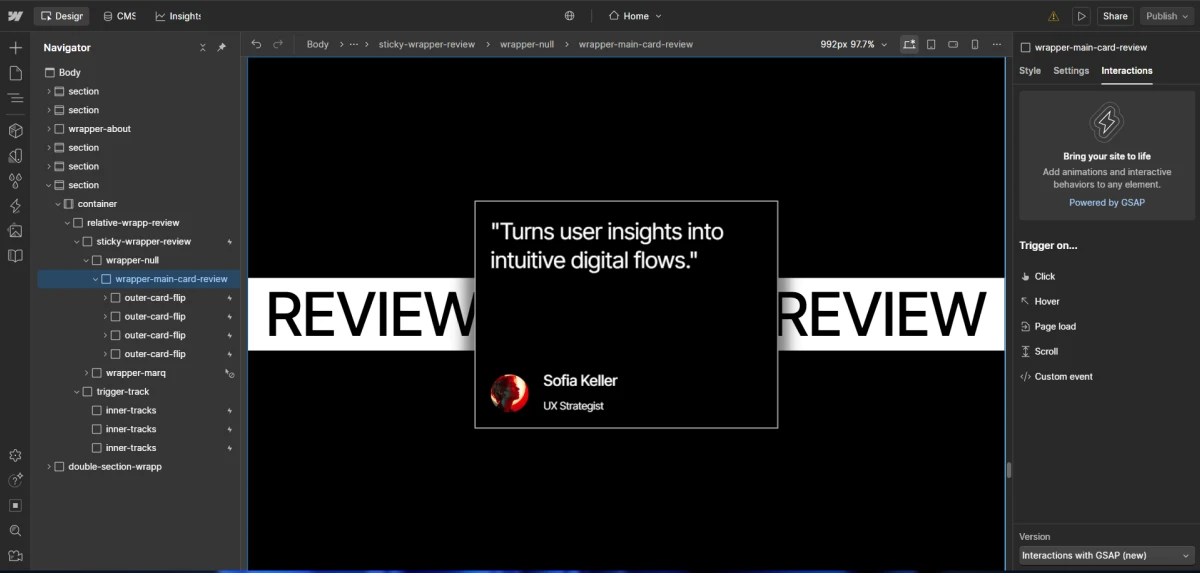Open the AI help question icon
The image size is (1200, 573).
15,480
